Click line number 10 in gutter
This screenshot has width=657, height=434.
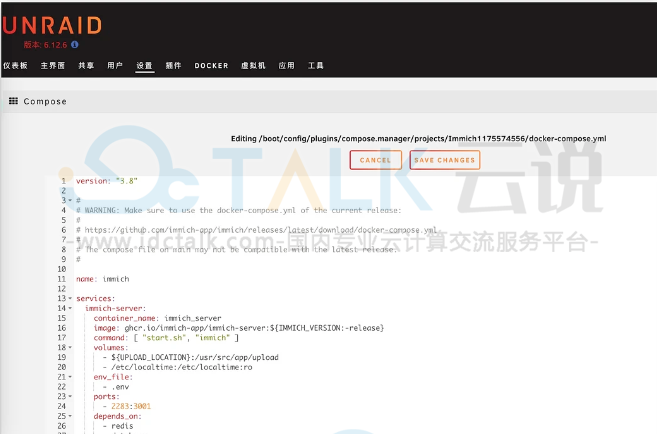click(x=62, y=269)
